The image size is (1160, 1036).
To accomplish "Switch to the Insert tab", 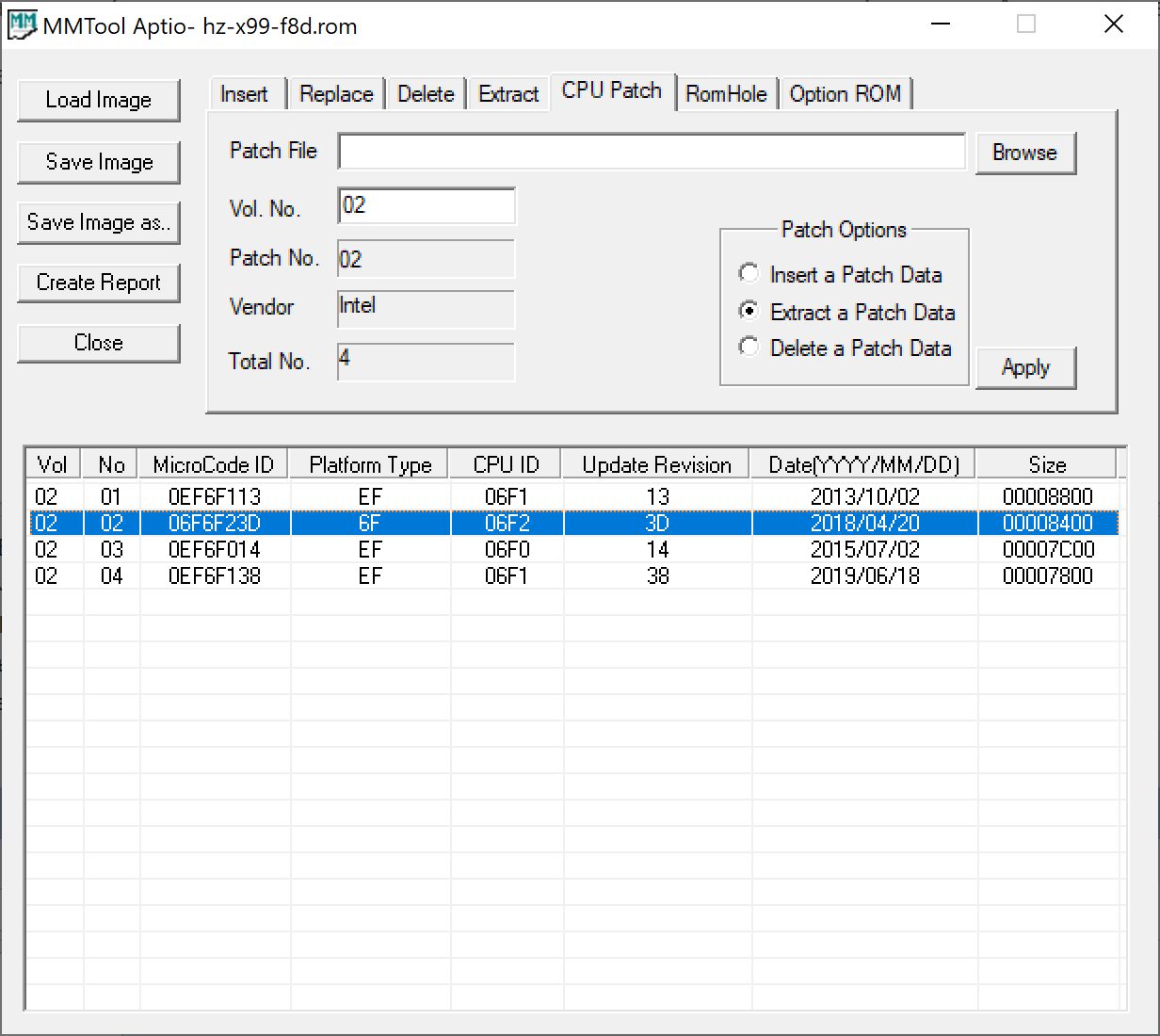I will pyautogui.click(x=245, y=94).
